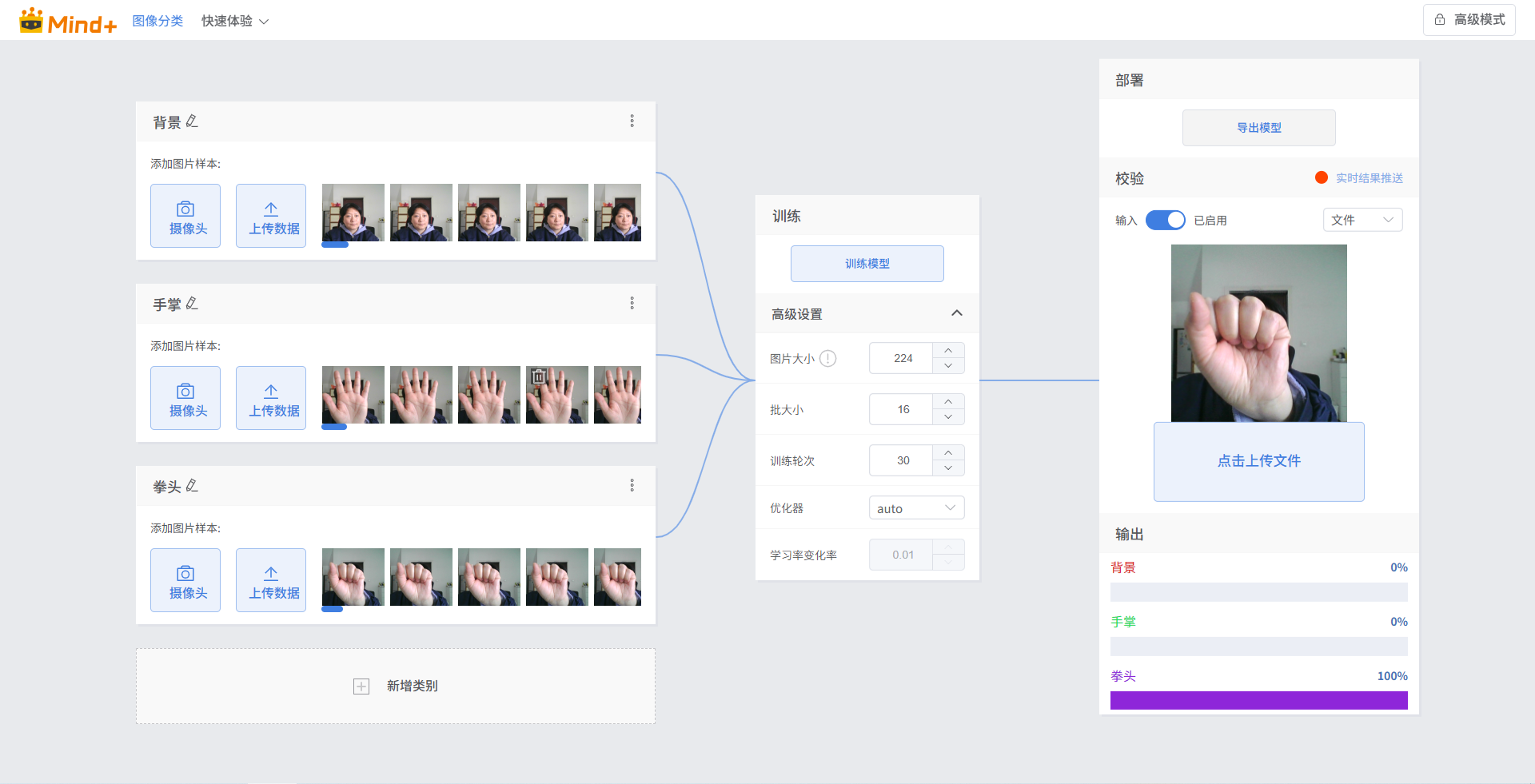1535x784 pixels.
Task: Open the 文件 input source dropdown
Action: click(x=1362, y=220)
